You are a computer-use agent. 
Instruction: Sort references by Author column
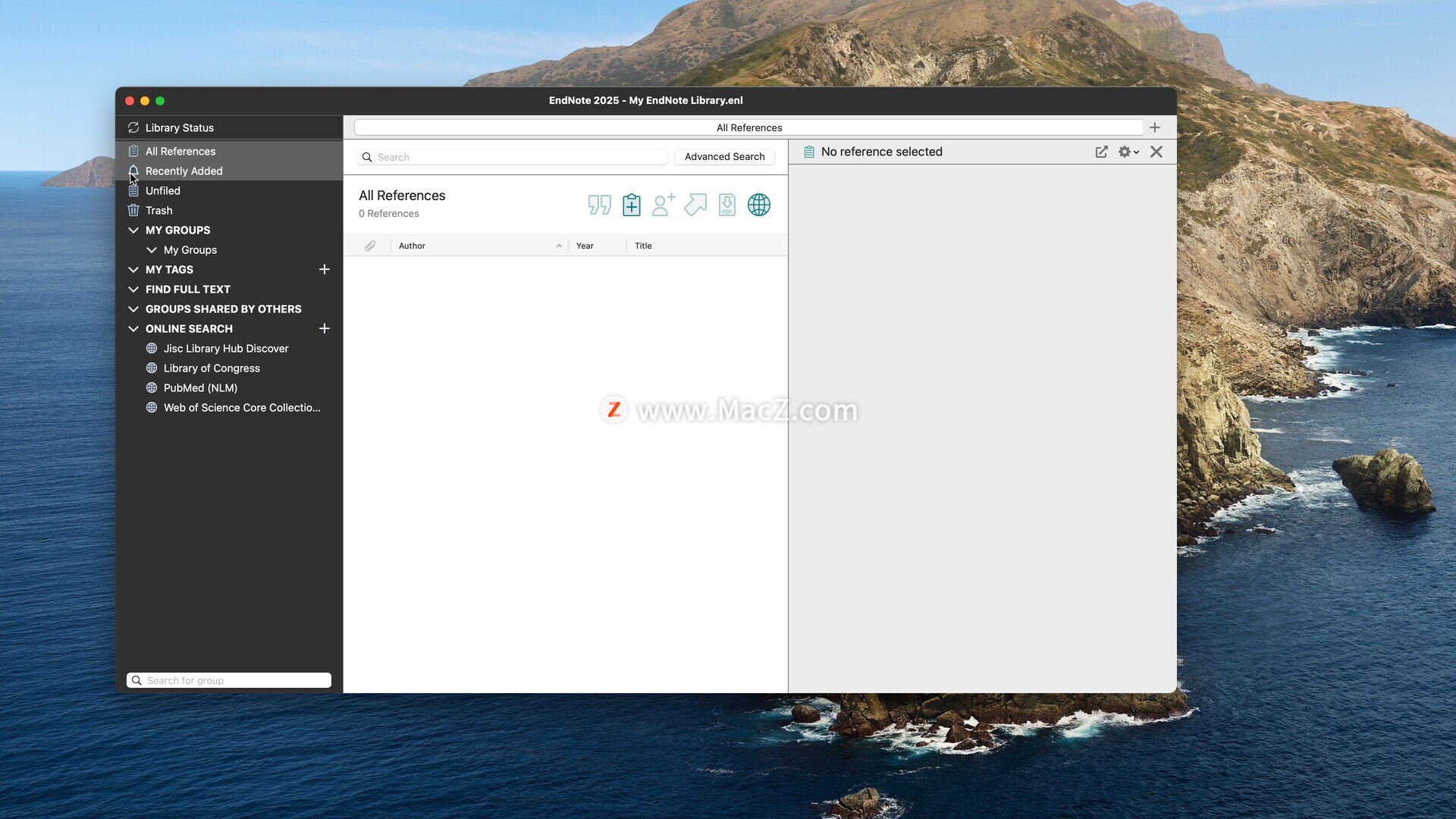click(479, 246)
